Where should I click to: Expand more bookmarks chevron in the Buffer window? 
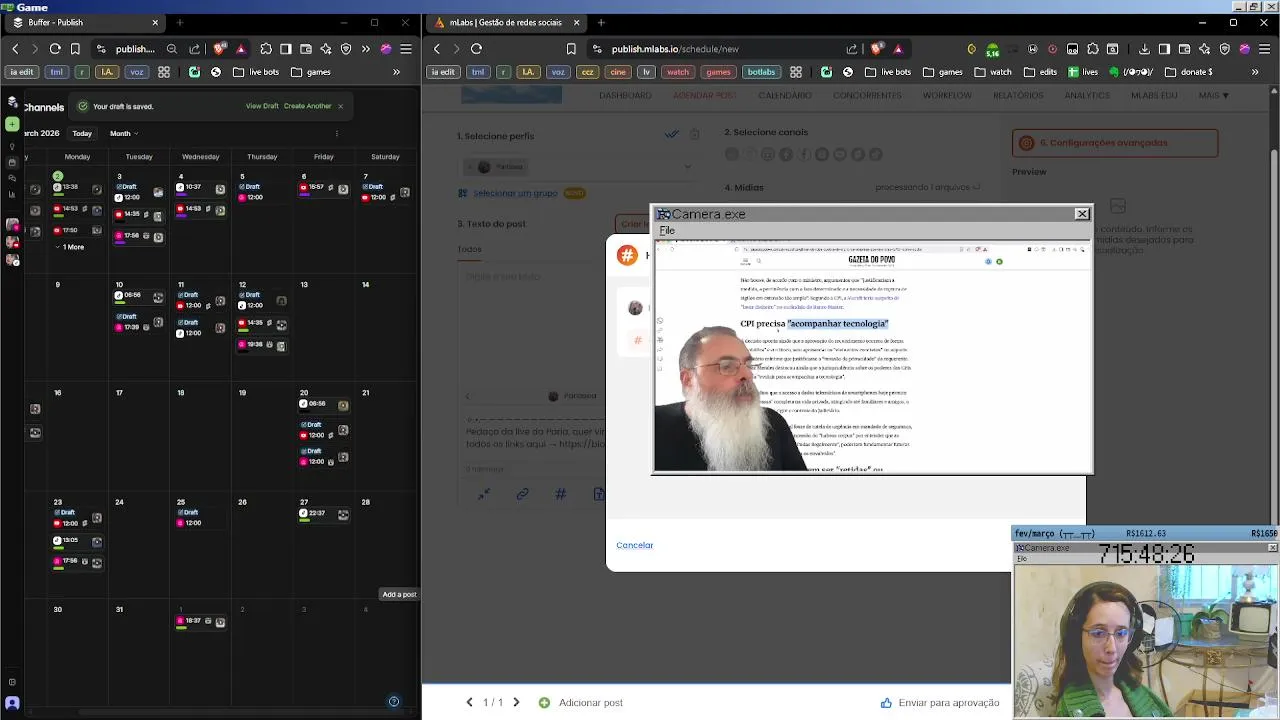tap(396, 72)
